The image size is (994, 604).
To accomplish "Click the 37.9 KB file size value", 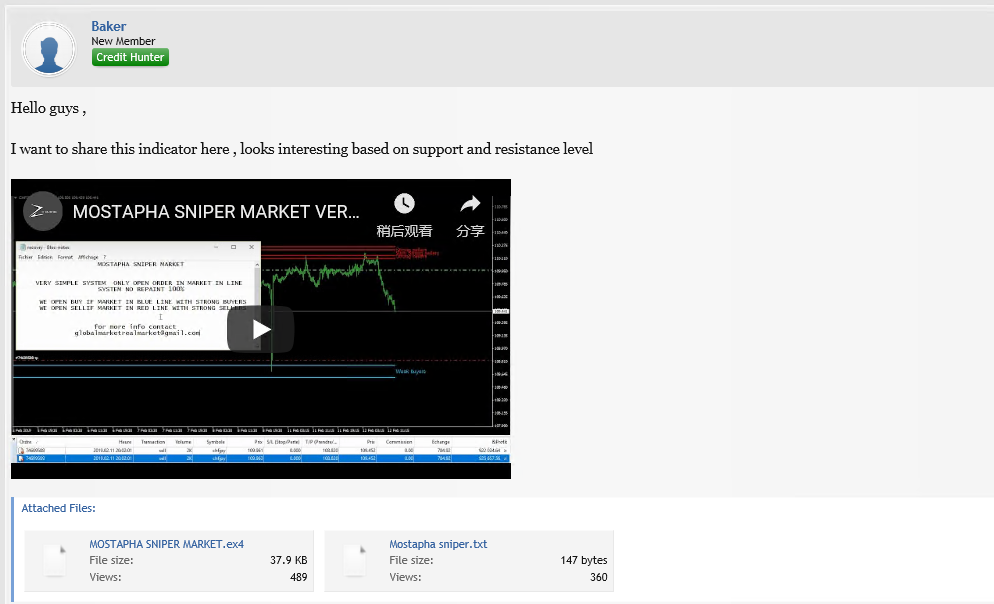I will (289, 560).
